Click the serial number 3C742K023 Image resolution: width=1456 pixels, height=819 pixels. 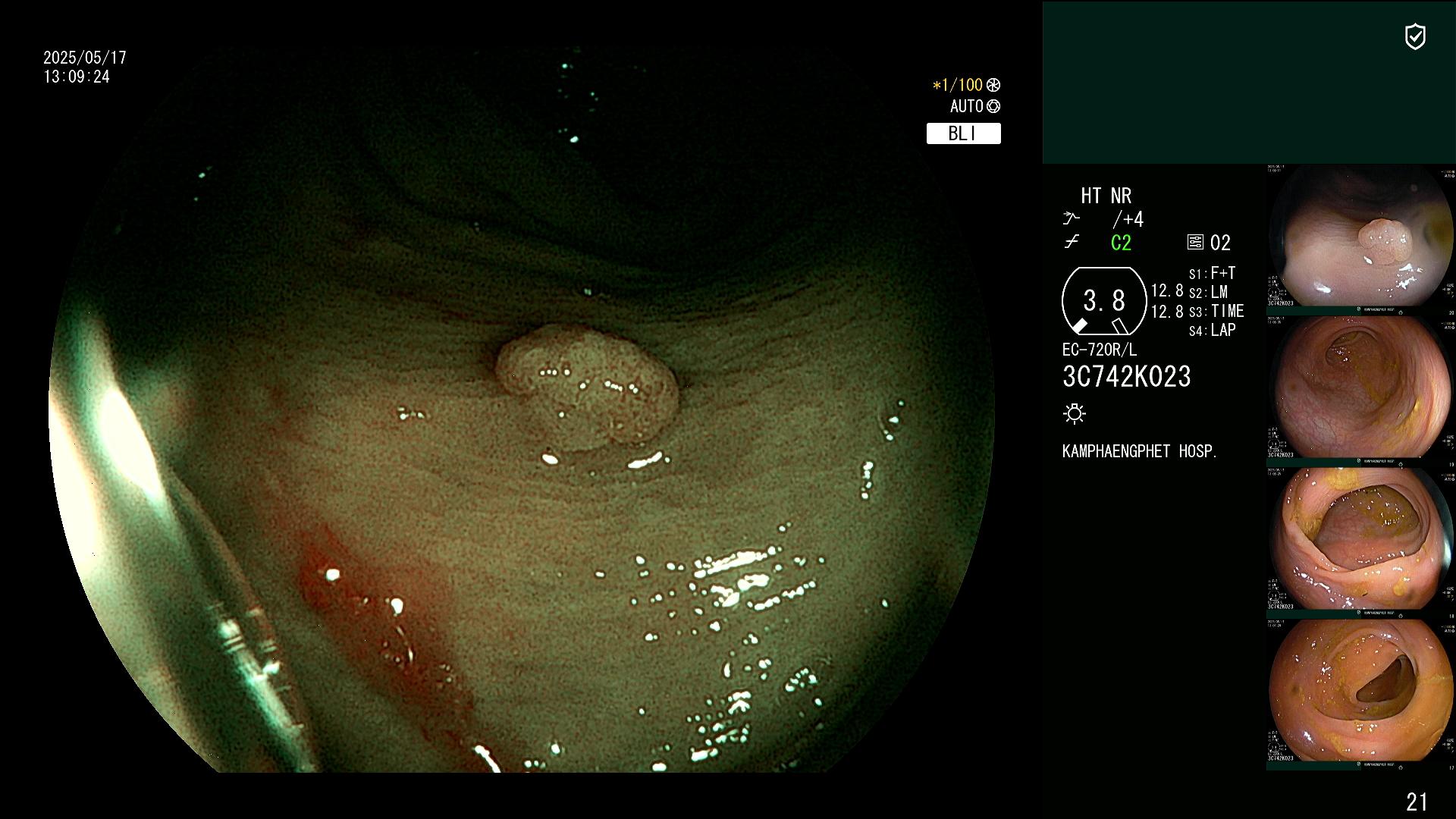point(1127,376)
